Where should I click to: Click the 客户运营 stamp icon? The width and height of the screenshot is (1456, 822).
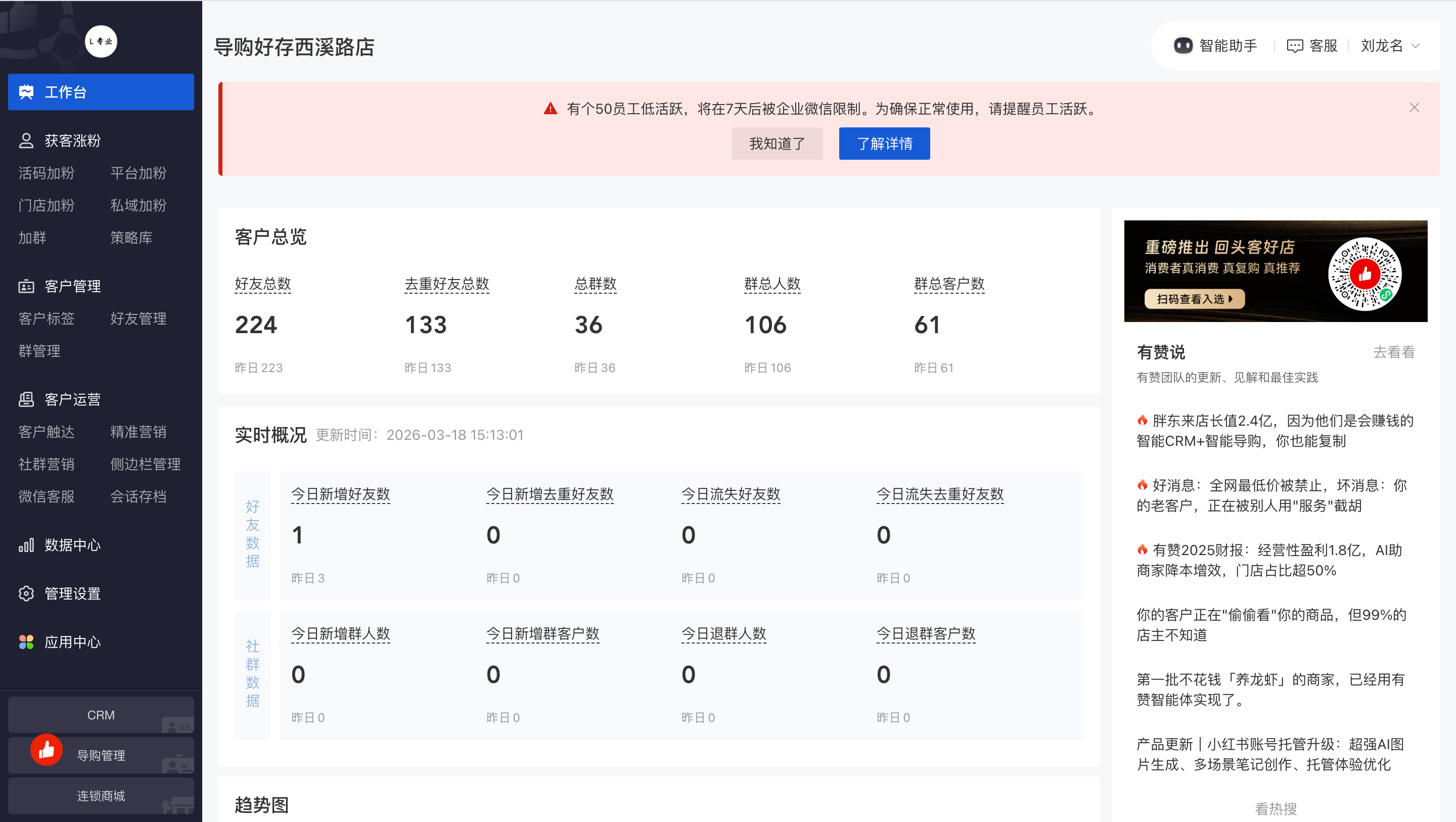[26, 400]
